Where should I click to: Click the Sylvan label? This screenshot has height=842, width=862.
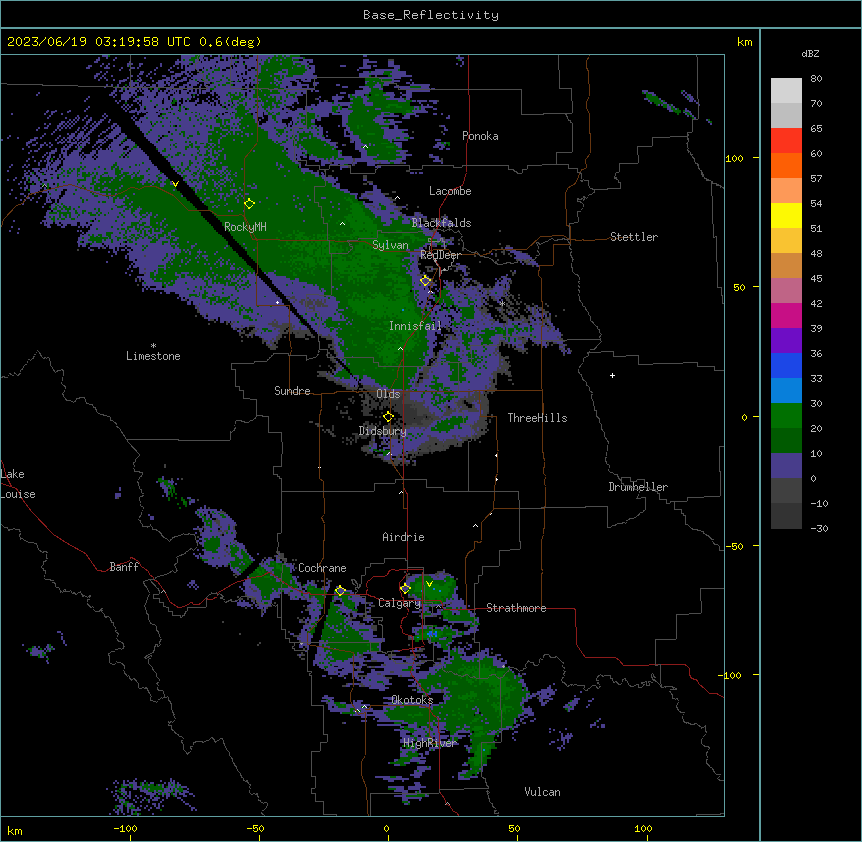point(390,245)
